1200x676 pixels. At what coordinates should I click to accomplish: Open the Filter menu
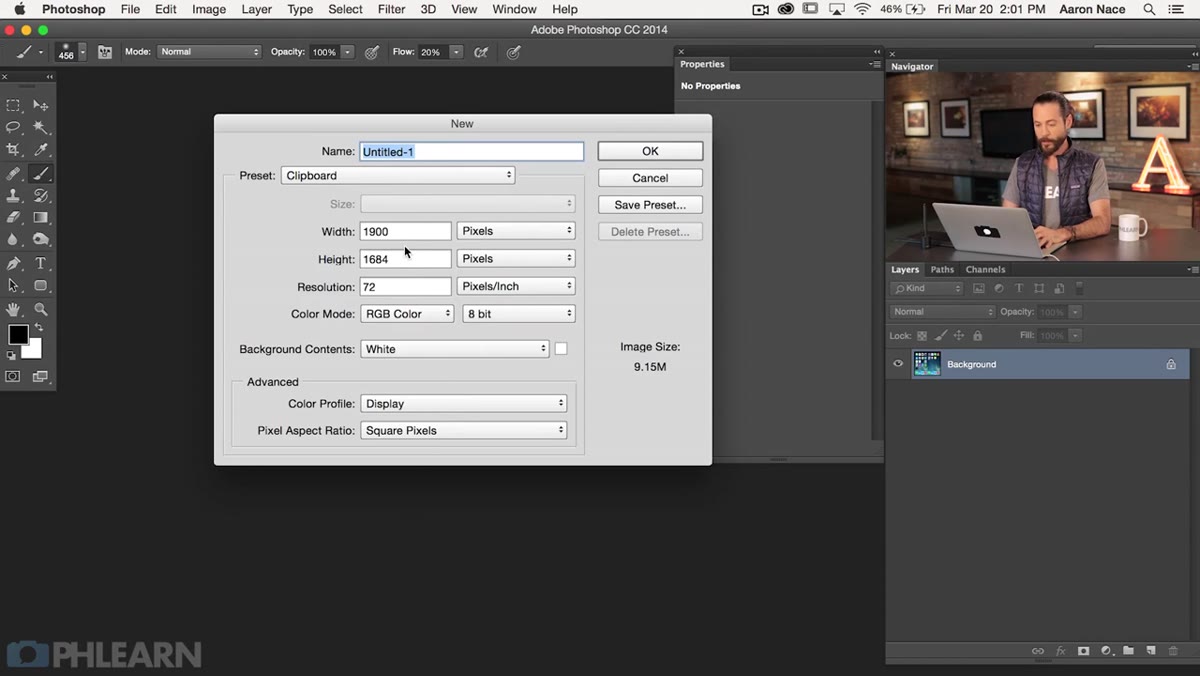click(391, 9)
